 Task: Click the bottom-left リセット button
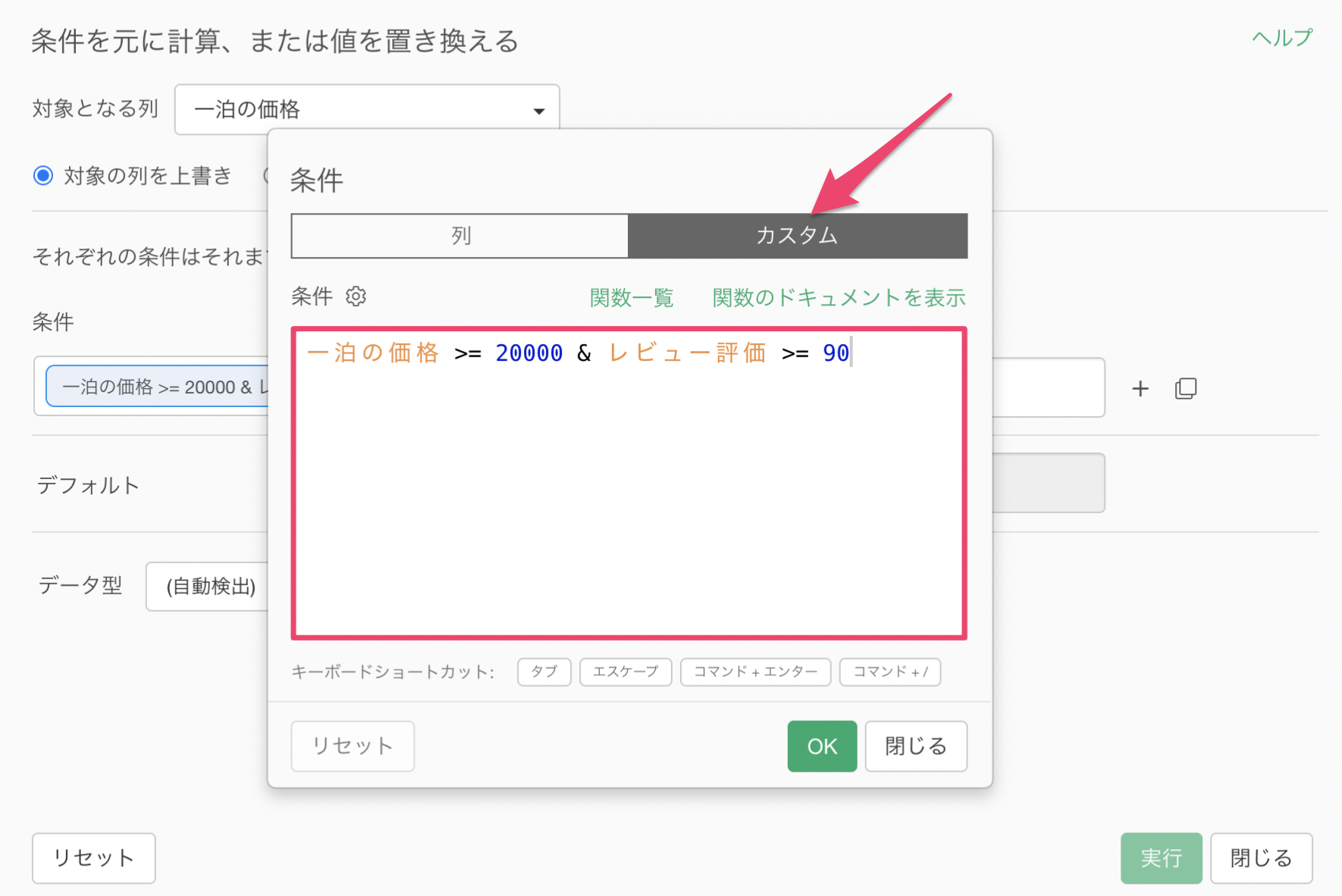[x=93, y=858]
